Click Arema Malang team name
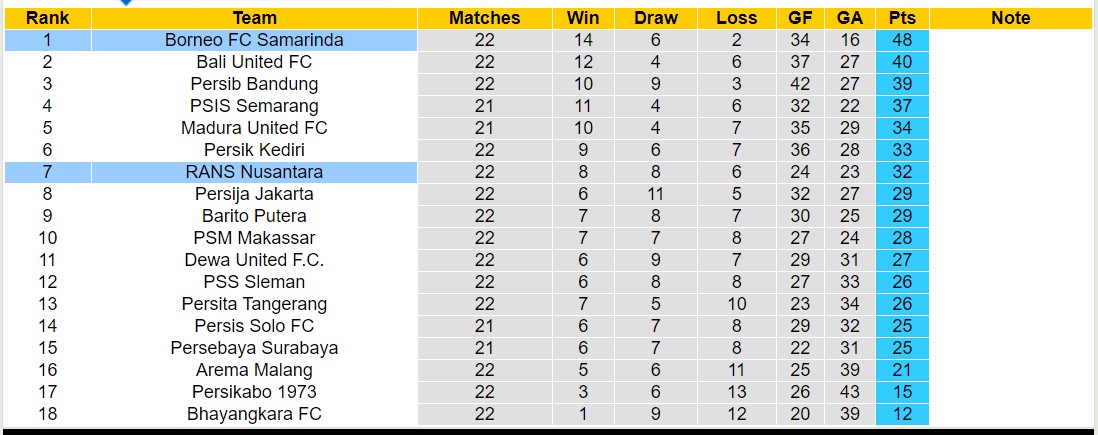Viewport: 1098px width, 435px height. pyautogui.click(x=254, y=370)
